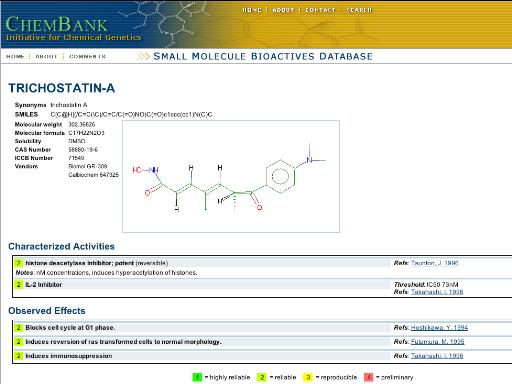Click the TRICHOSTATIN-A title
Viewport: 512px width, 384px height.
[x=62, y=88]
